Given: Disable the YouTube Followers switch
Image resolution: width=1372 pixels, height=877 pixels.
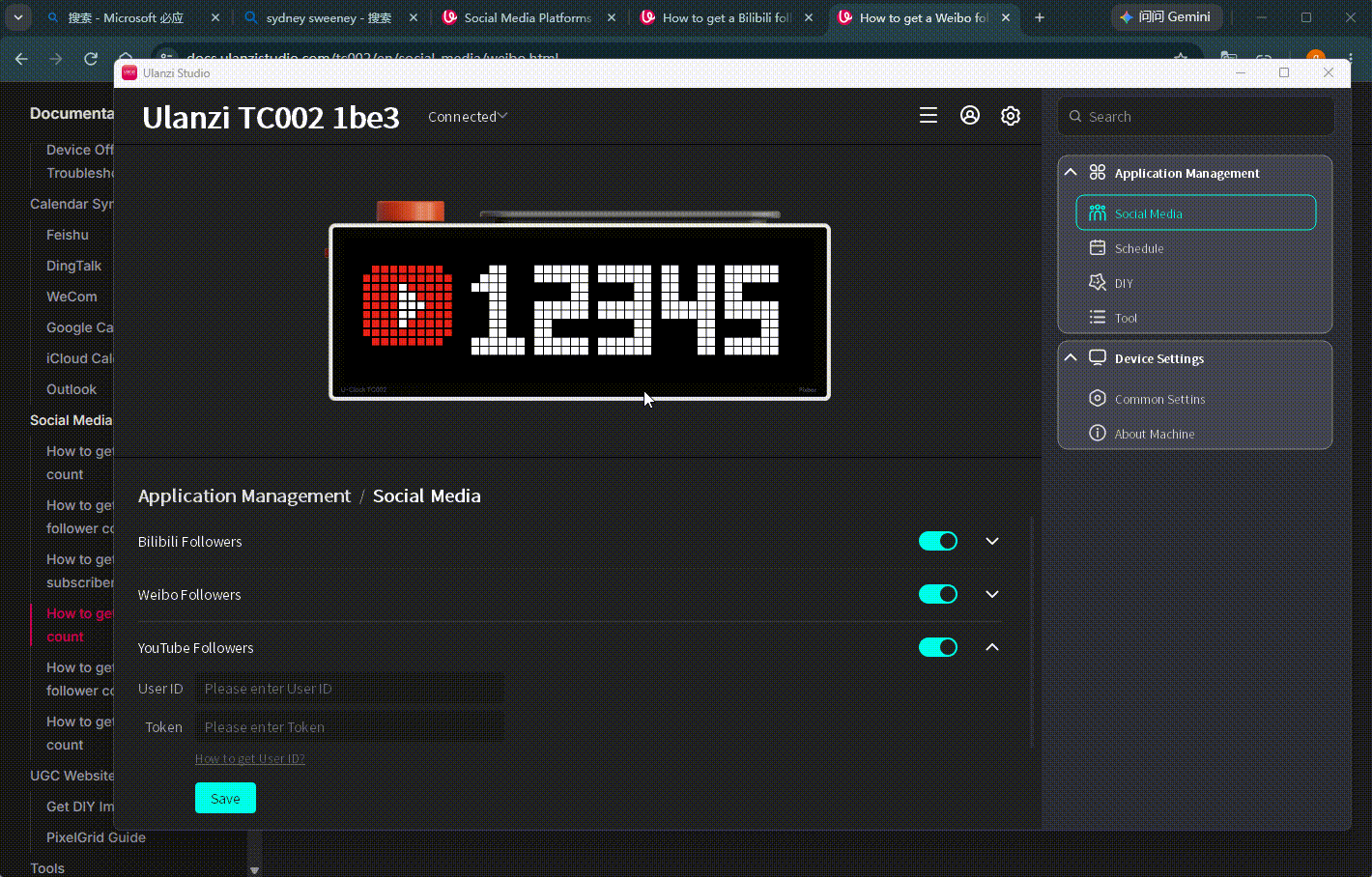Looking at the screenshot, I should click(x=938, y=647).
